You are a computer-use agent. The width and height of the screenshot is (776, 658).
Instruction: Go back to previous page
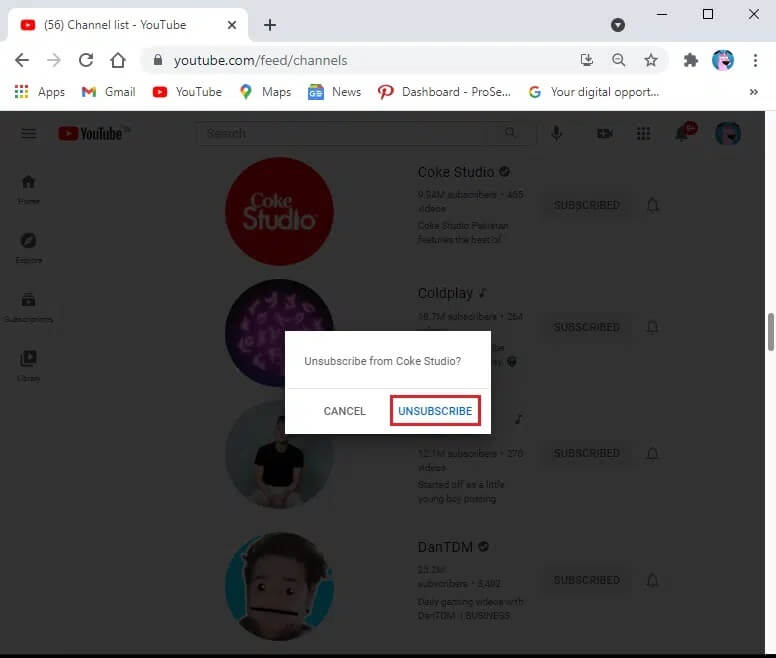click(x=22, y=60)
